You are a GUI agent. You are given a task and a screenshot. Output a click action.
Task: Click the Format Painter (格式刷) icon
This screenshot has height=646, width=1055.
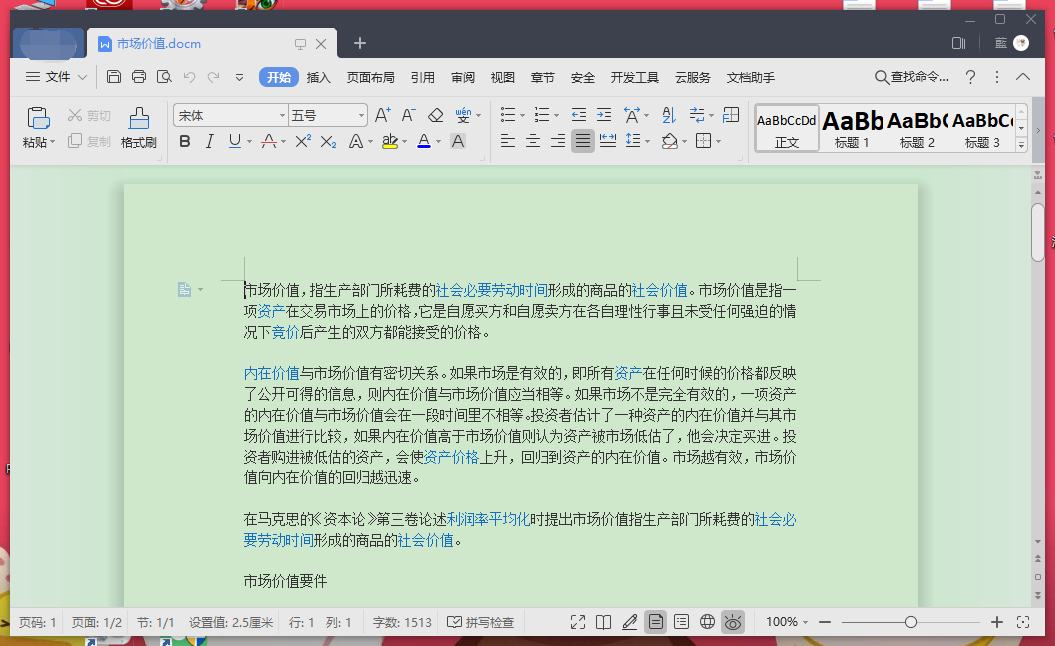139,125
